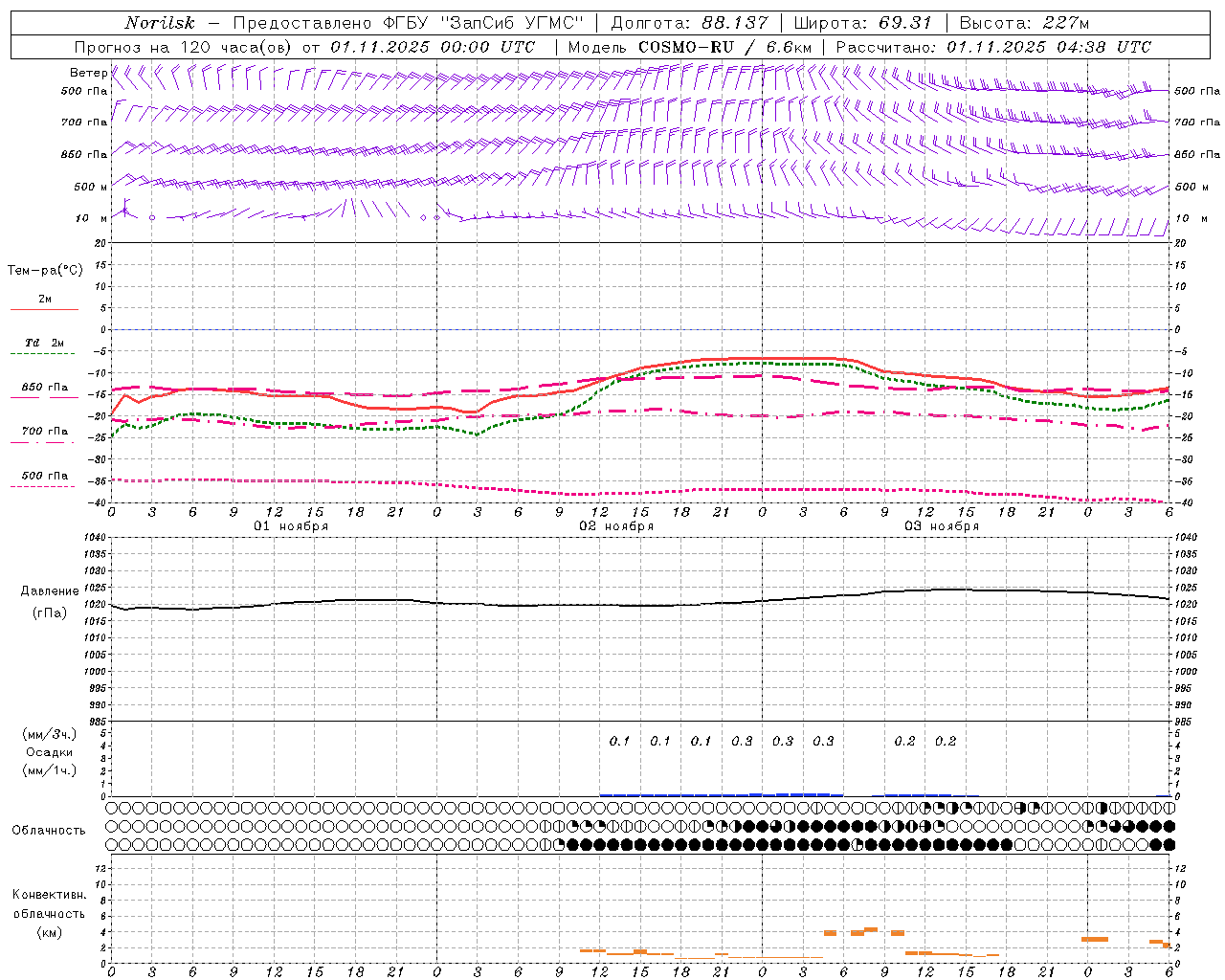Click the "(мм/1ч.)" precipitation unit label
Screen dimensions: 1225x980
(50, 770)
